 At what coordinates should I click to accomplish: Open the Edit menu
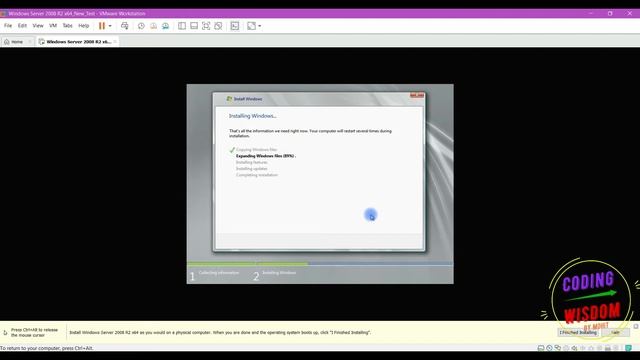point(22,26)
